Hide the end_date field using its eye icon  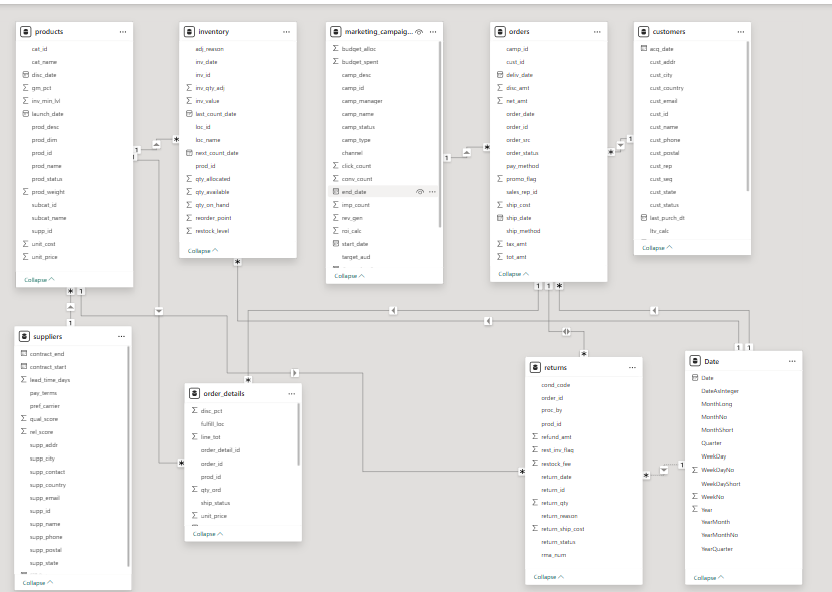click(419, 191)
